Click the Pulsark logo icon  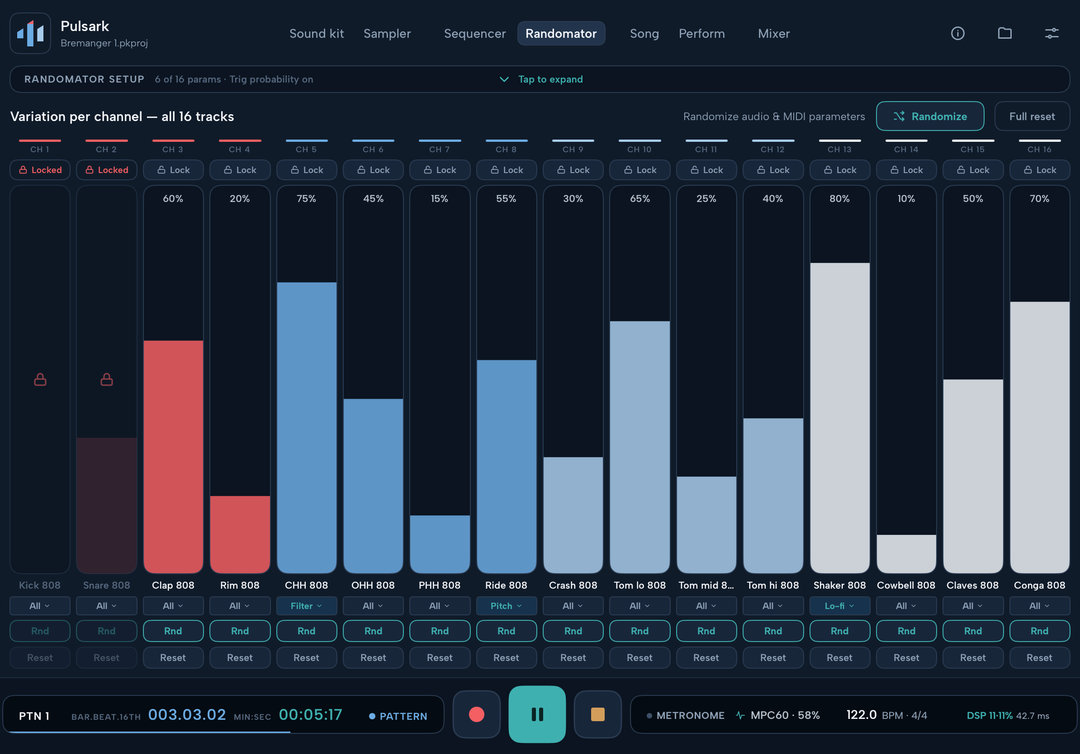tap(30, 33)
